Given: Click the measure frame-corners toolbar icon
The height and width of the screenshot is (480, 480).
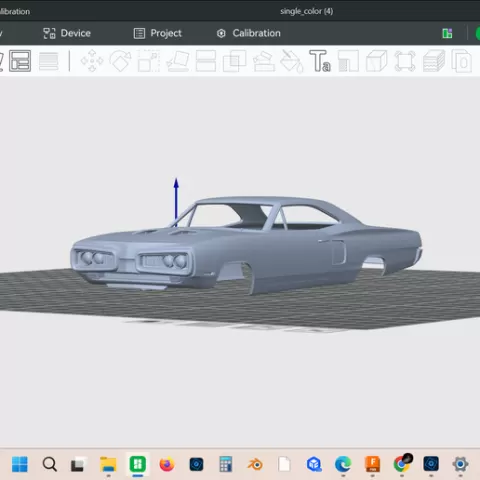Looking at the screenshot, I should pos(405,61).
